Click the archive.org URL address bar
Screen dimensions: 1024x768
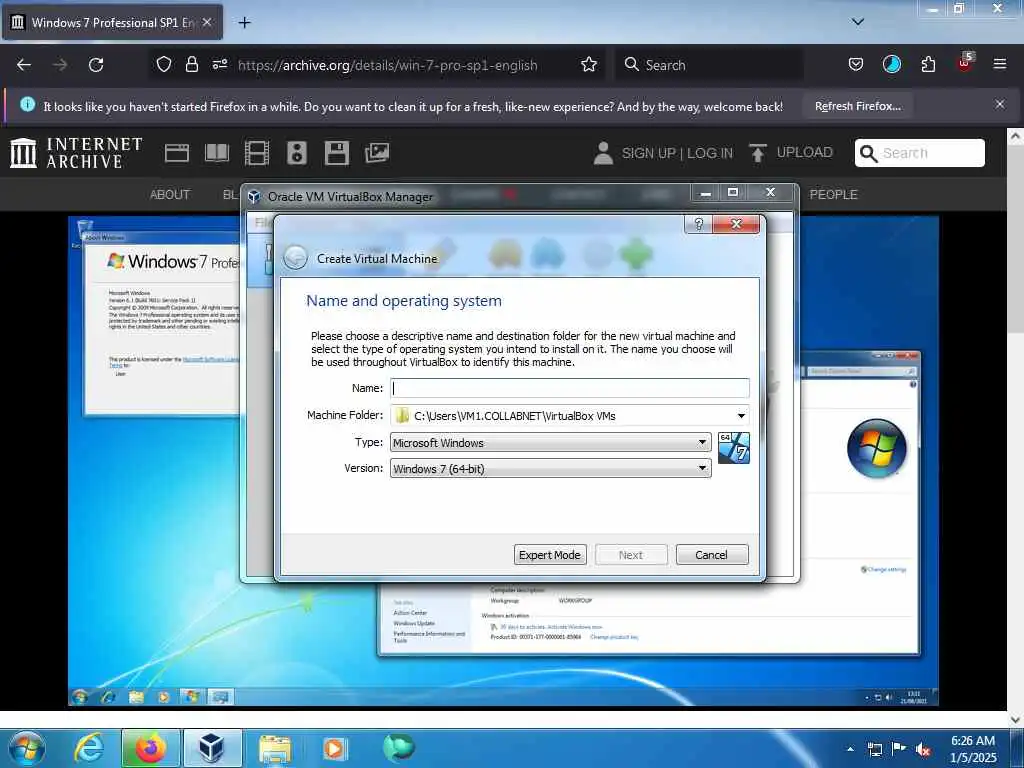[x=387, y=65]
